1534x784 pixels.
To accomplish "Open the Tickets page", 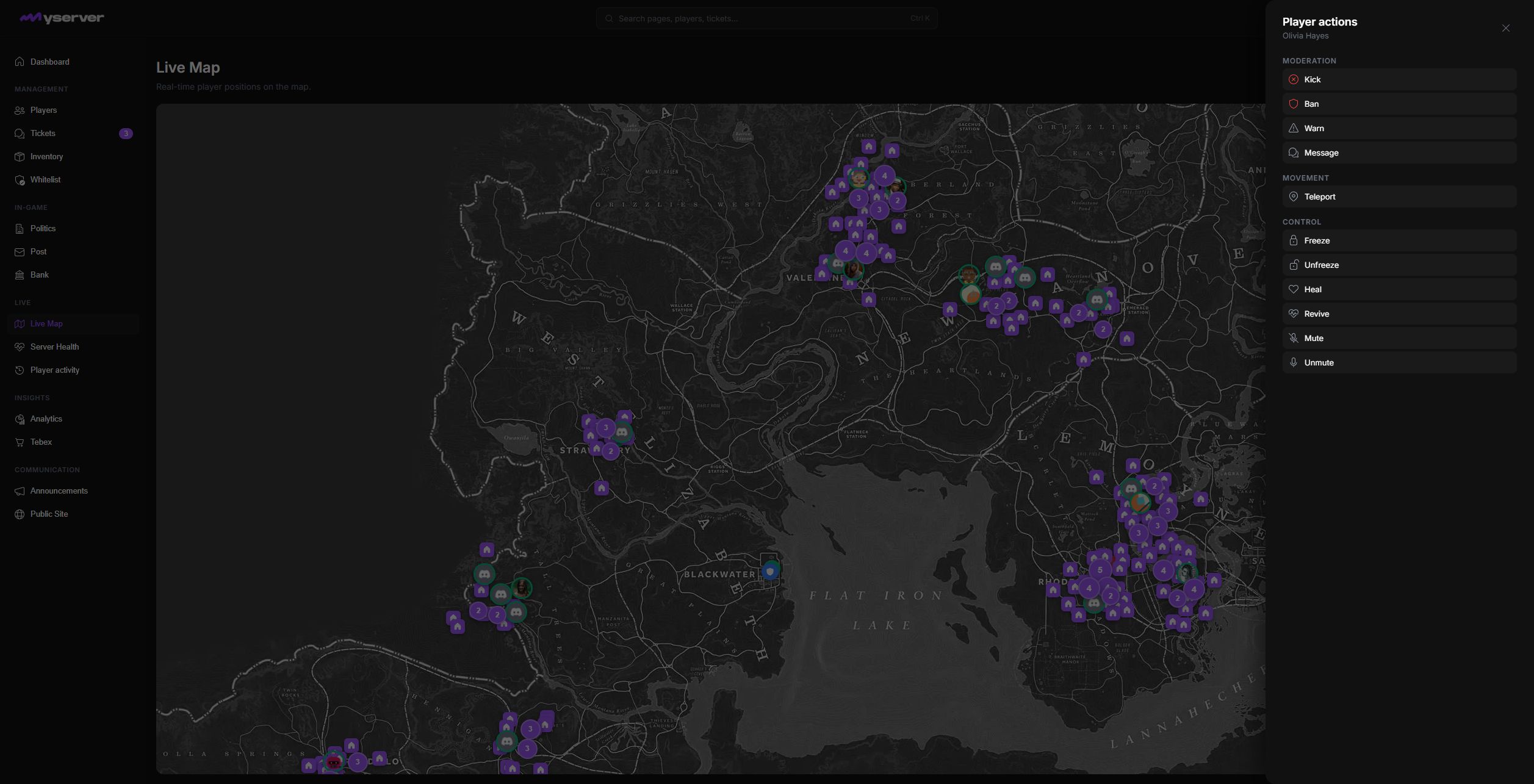I will (x=73, y=133).
